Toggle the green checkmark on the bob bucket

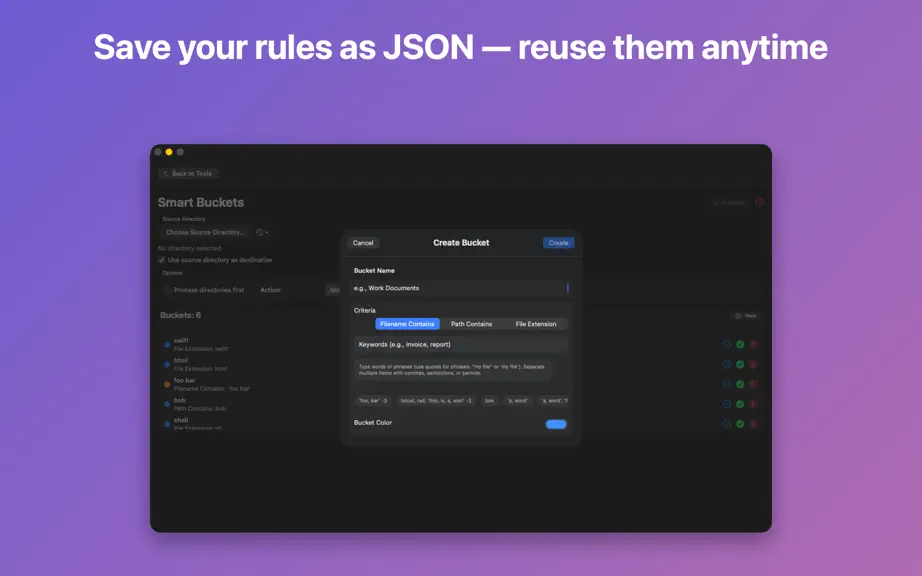pyautogui.click(x=740, y=404)
